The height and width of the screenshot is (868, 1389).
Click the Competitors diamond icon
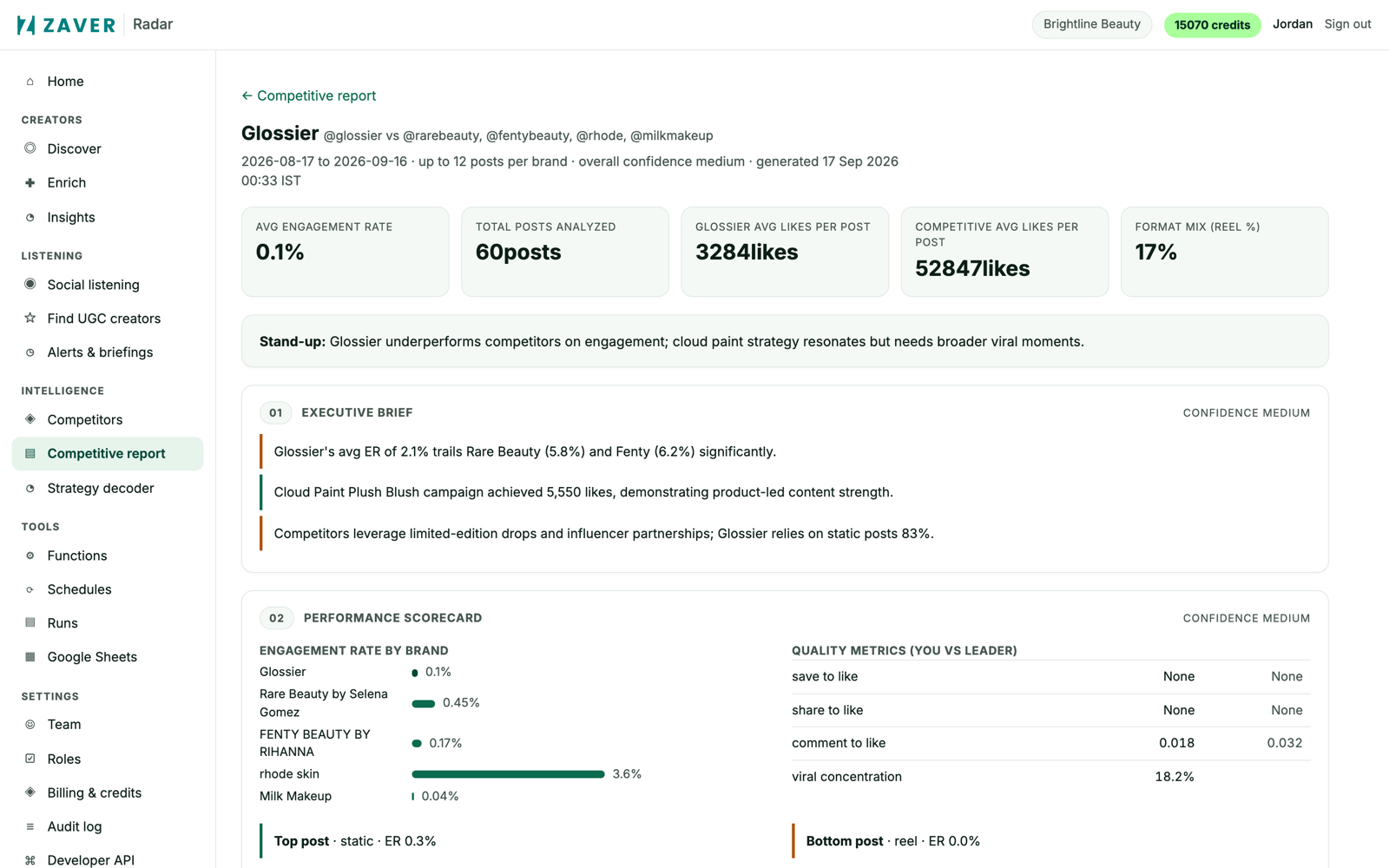pyautogui.click(x=30, y=419)
